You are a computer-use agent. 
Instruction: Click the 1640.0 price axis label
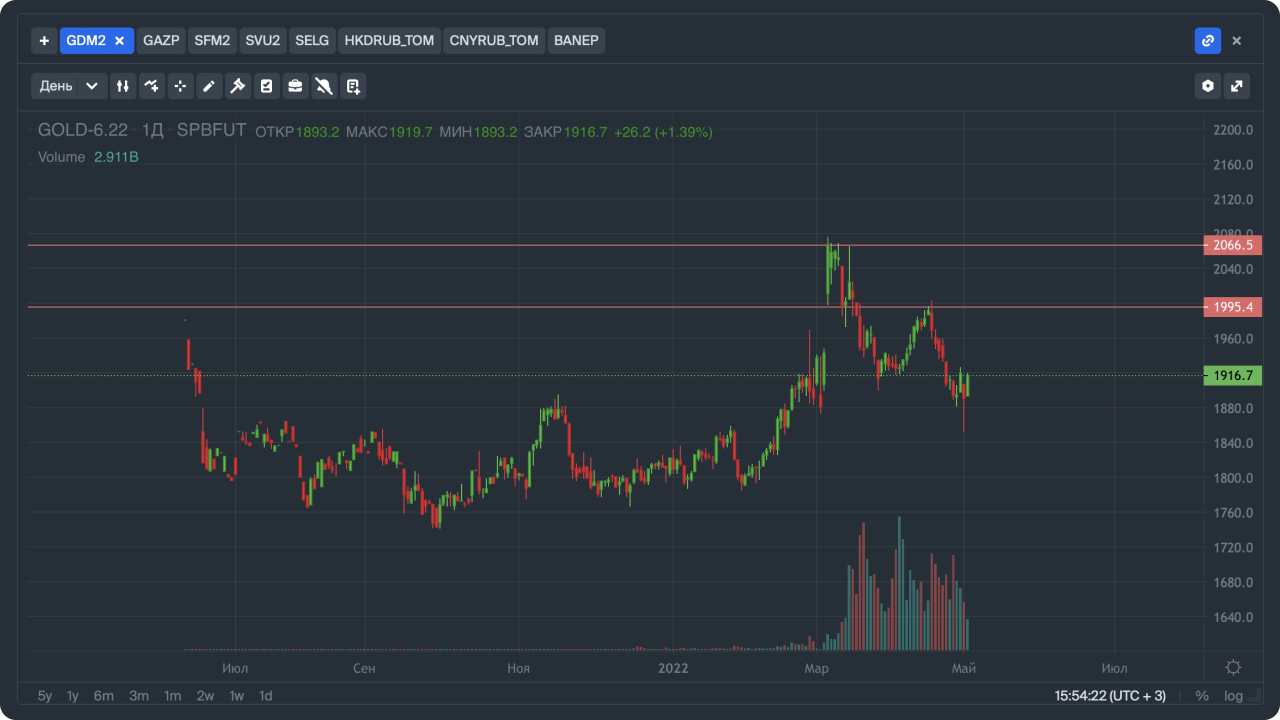click(1233, 617)
